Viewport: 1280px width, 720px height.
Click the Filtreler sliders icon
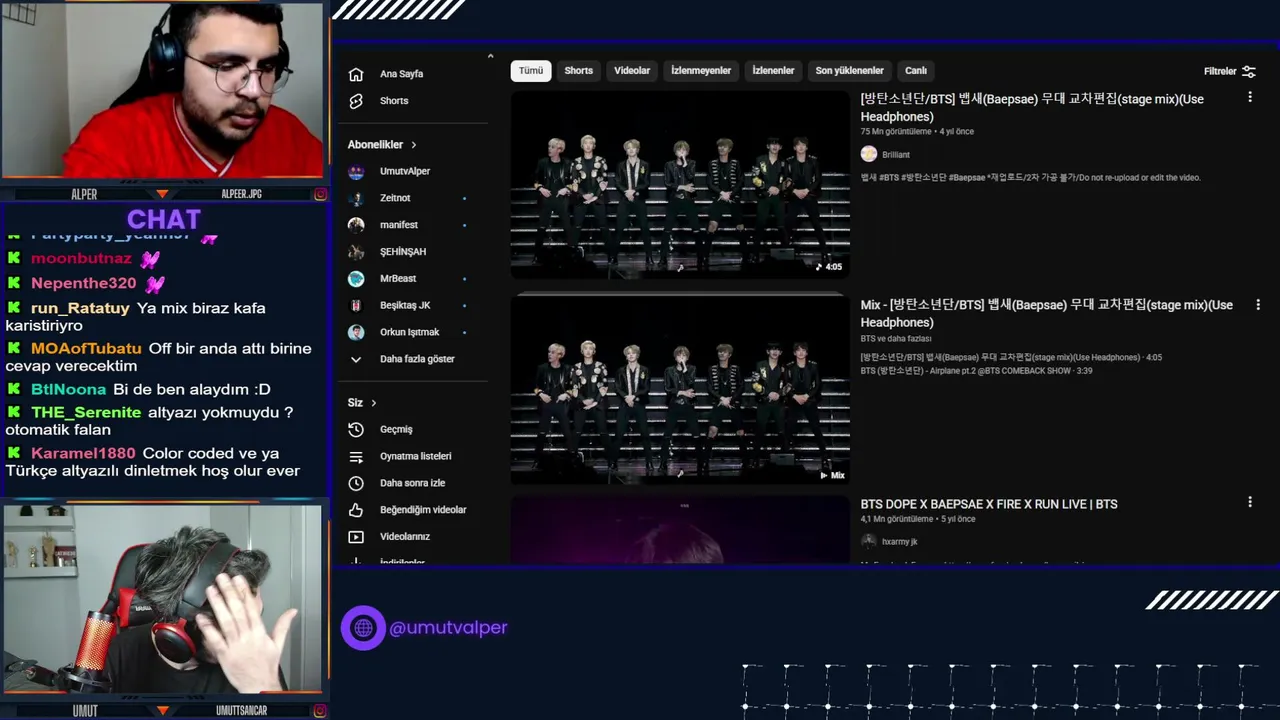click(1249, 71)
